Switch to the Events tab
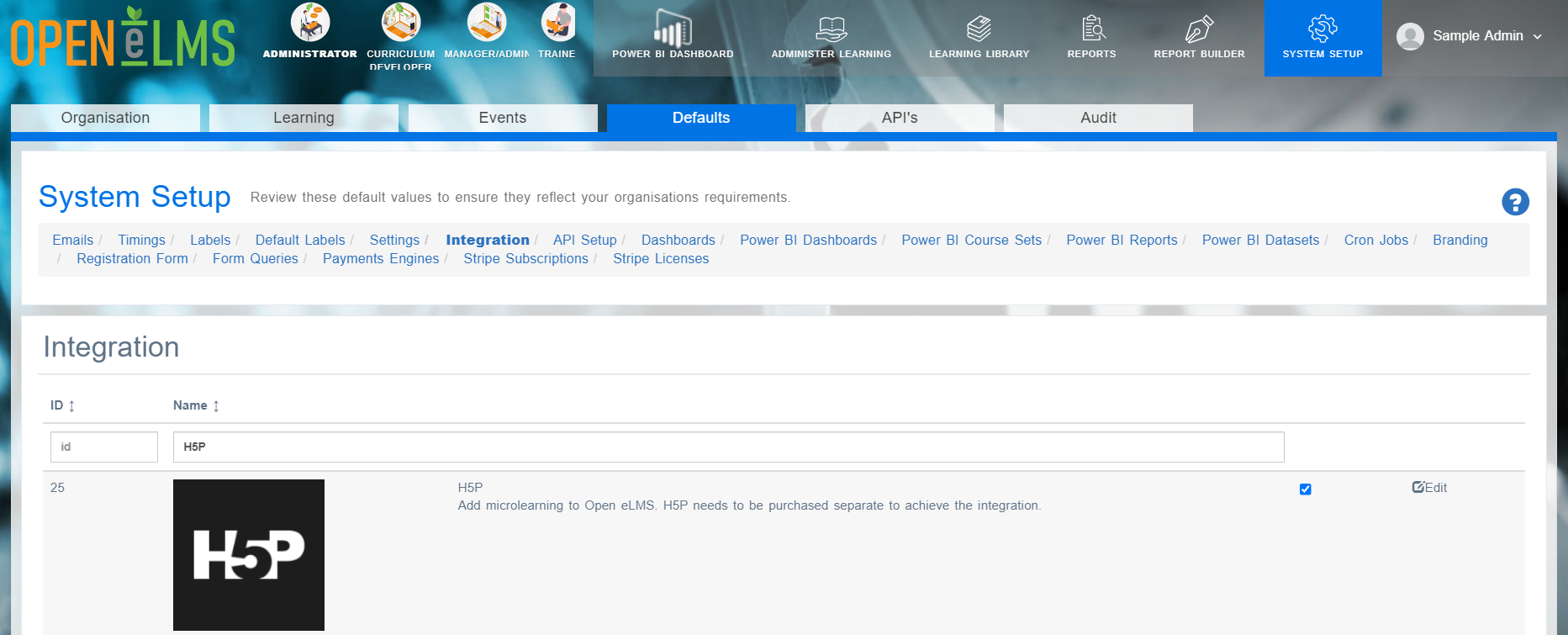 pos(503,118)
